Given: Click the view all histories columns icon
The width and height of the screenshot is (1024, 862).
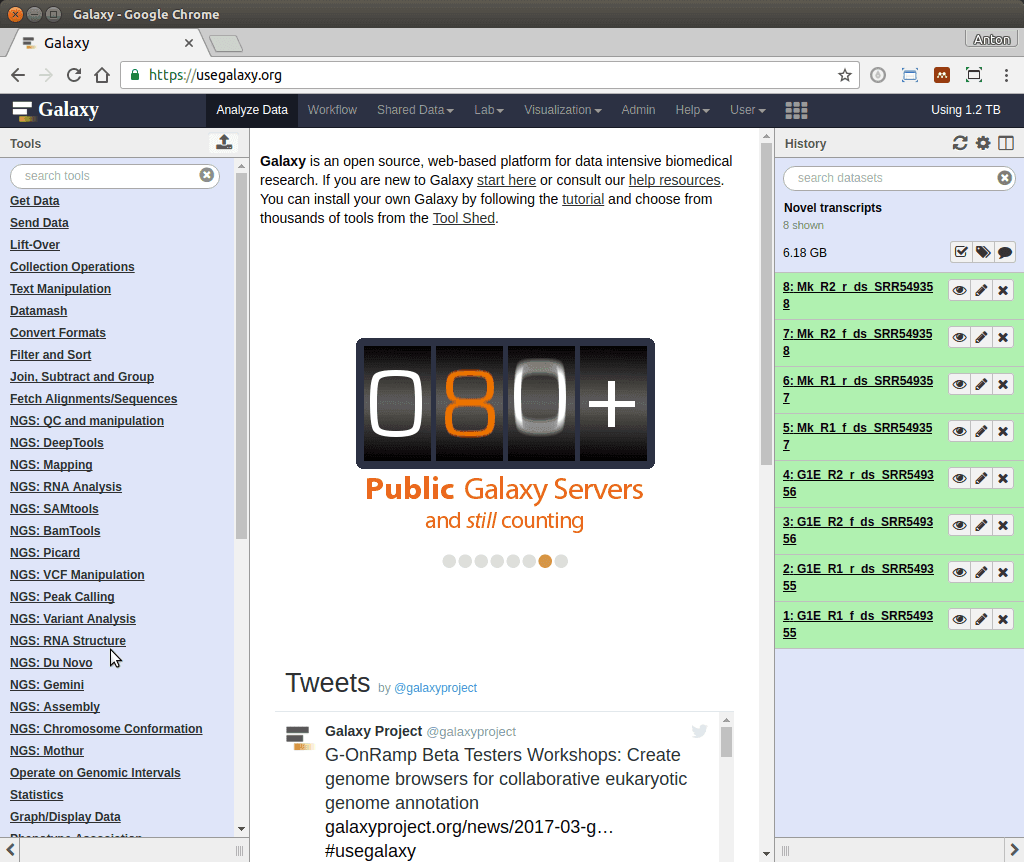Looking at the screenshot, I should point(1006,143).
